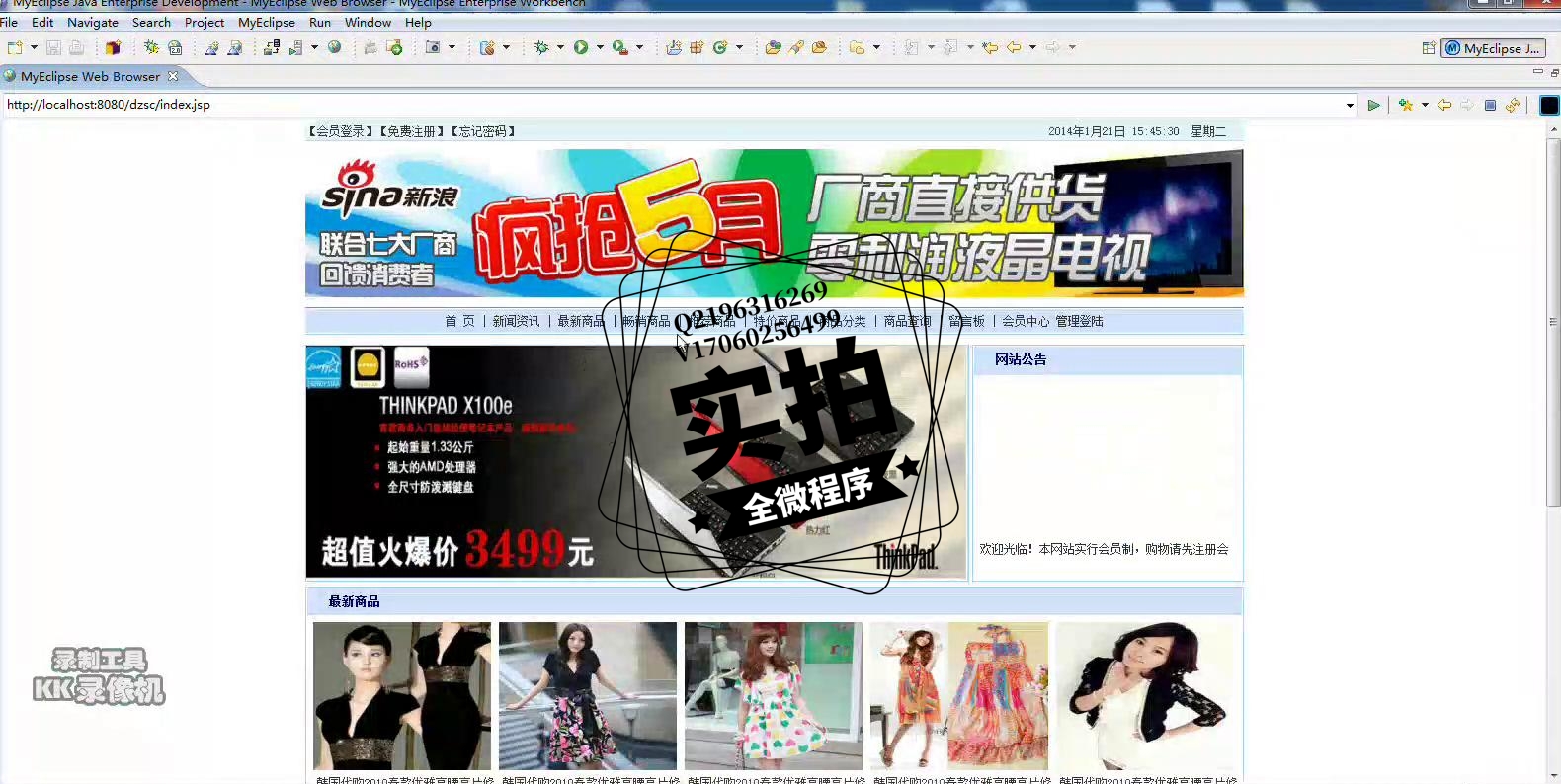Click the Save icon in toolbar
This screenshot has width=1561, height=784.
pyautogui.click(x=53, y=47)
